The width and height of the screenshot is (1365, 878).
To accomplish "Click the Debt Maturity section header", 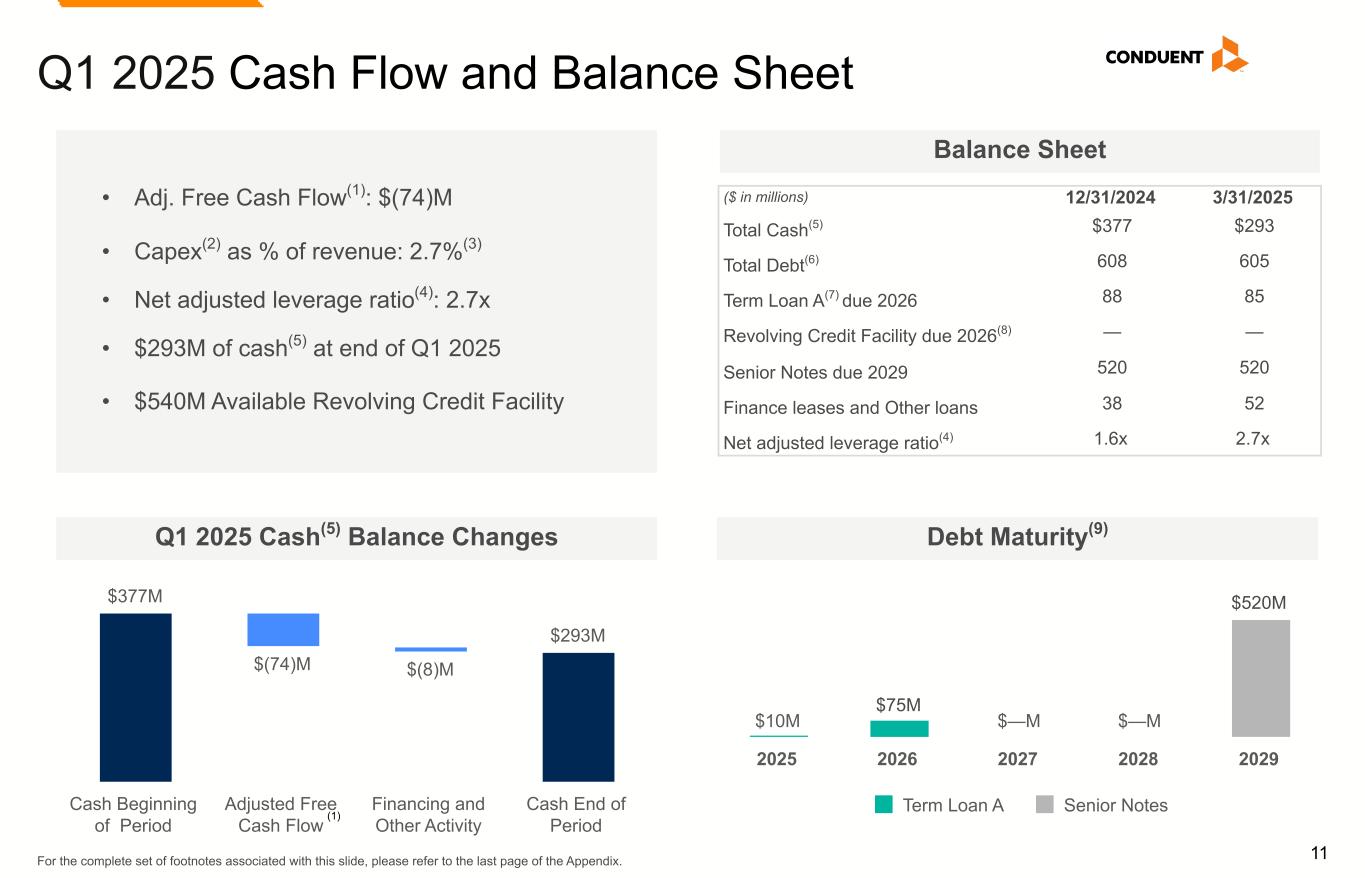I will coord(1017,538).
